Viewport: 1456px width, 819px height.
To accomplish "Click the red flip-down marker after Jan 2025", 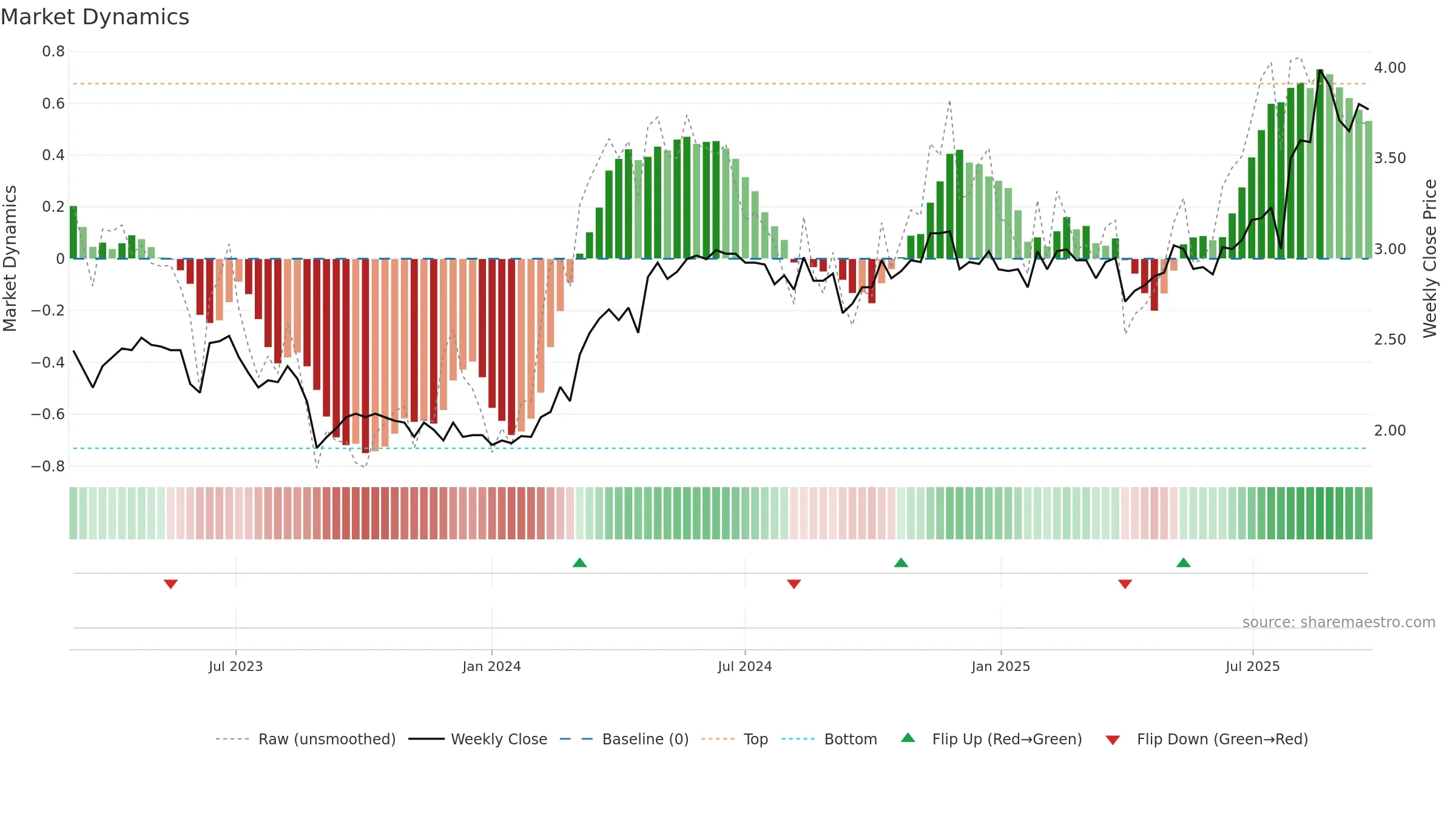I will [1125, 584].
